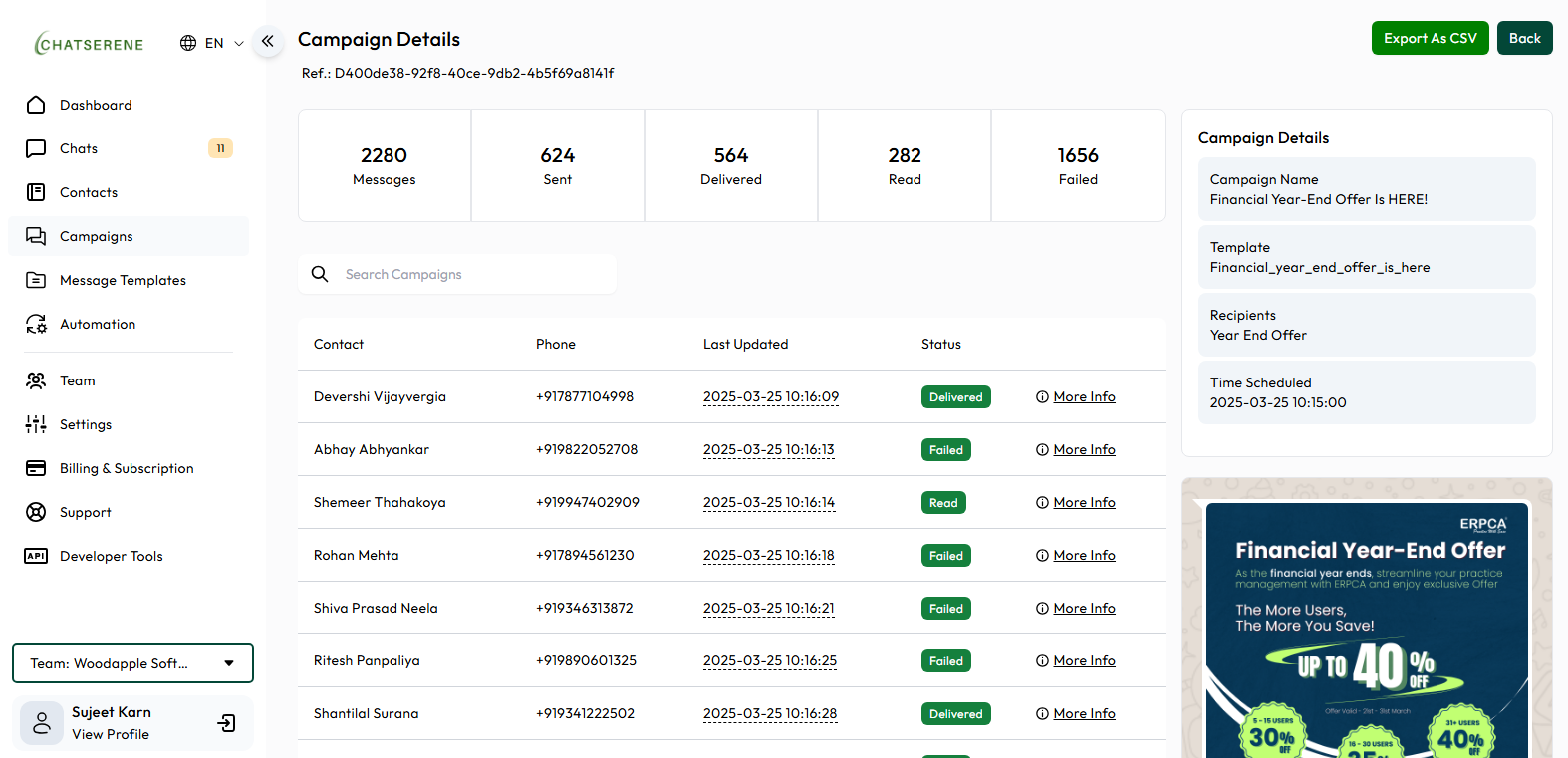Open the EN language dropdown
The height and width of the screenshot is (758, 1568).
tap(212, 43)
